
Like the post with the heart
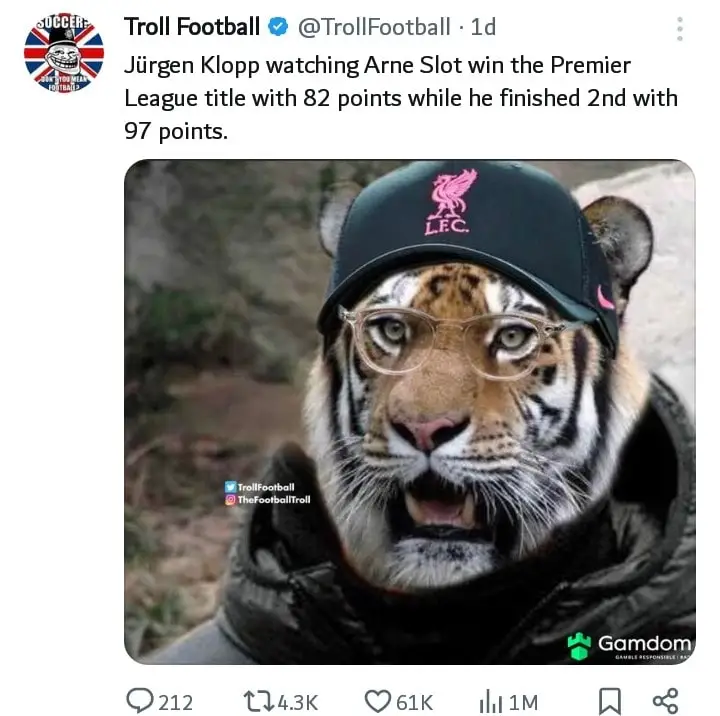coord(377,701)
